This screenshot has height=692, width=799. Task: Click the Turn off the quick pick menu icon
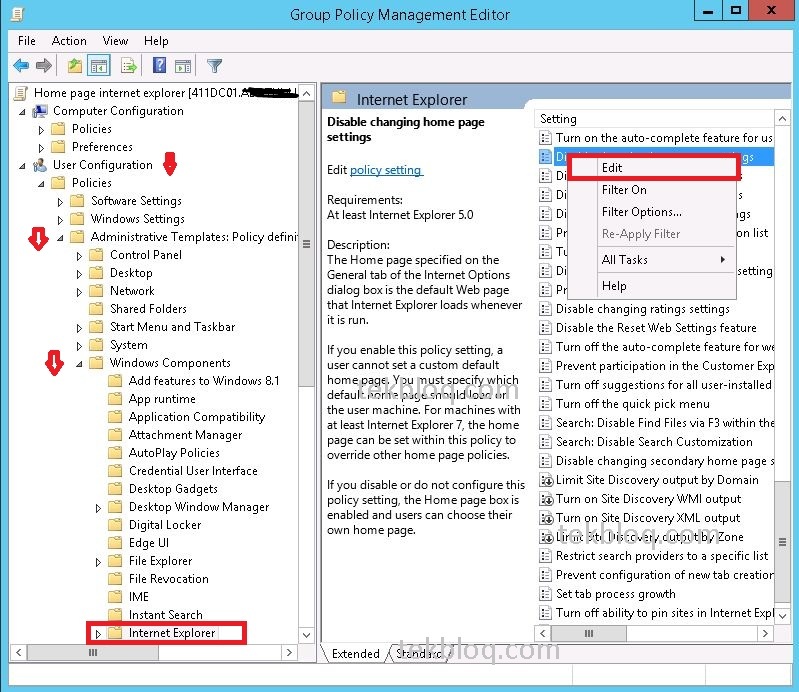pyautogui.click(x=545, y=404)
